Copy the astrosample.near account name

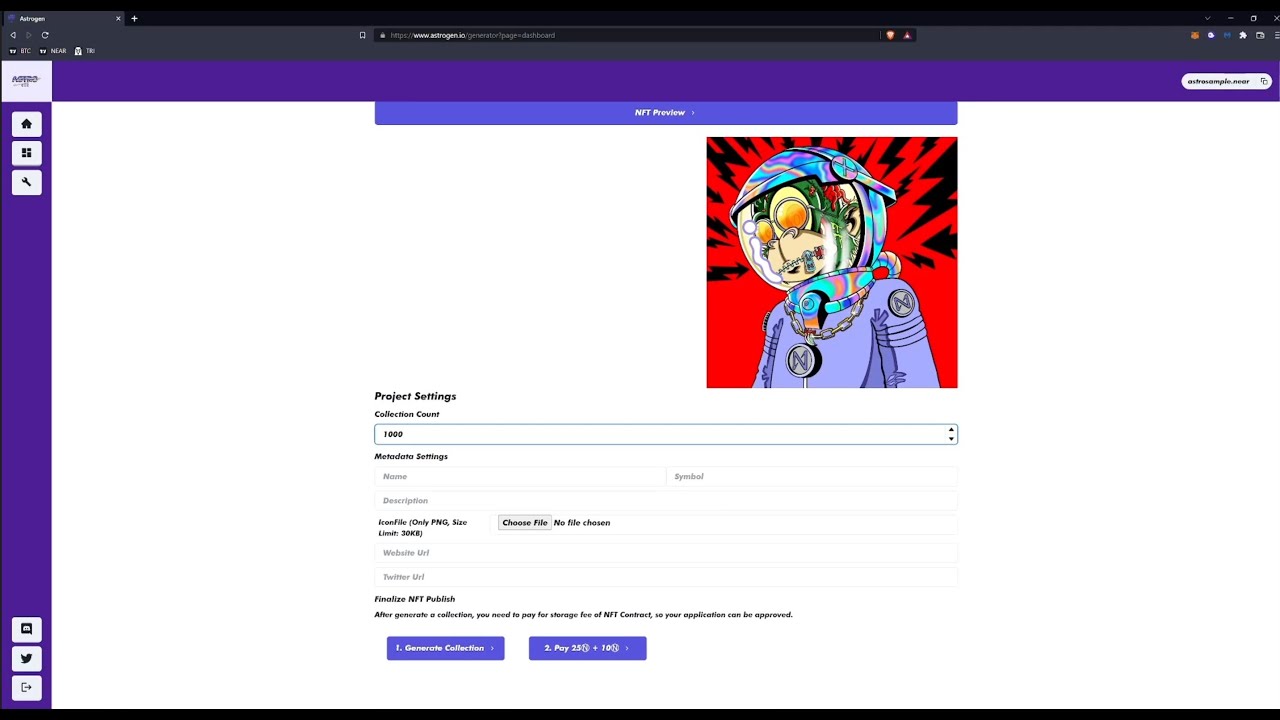(1264, 81)
